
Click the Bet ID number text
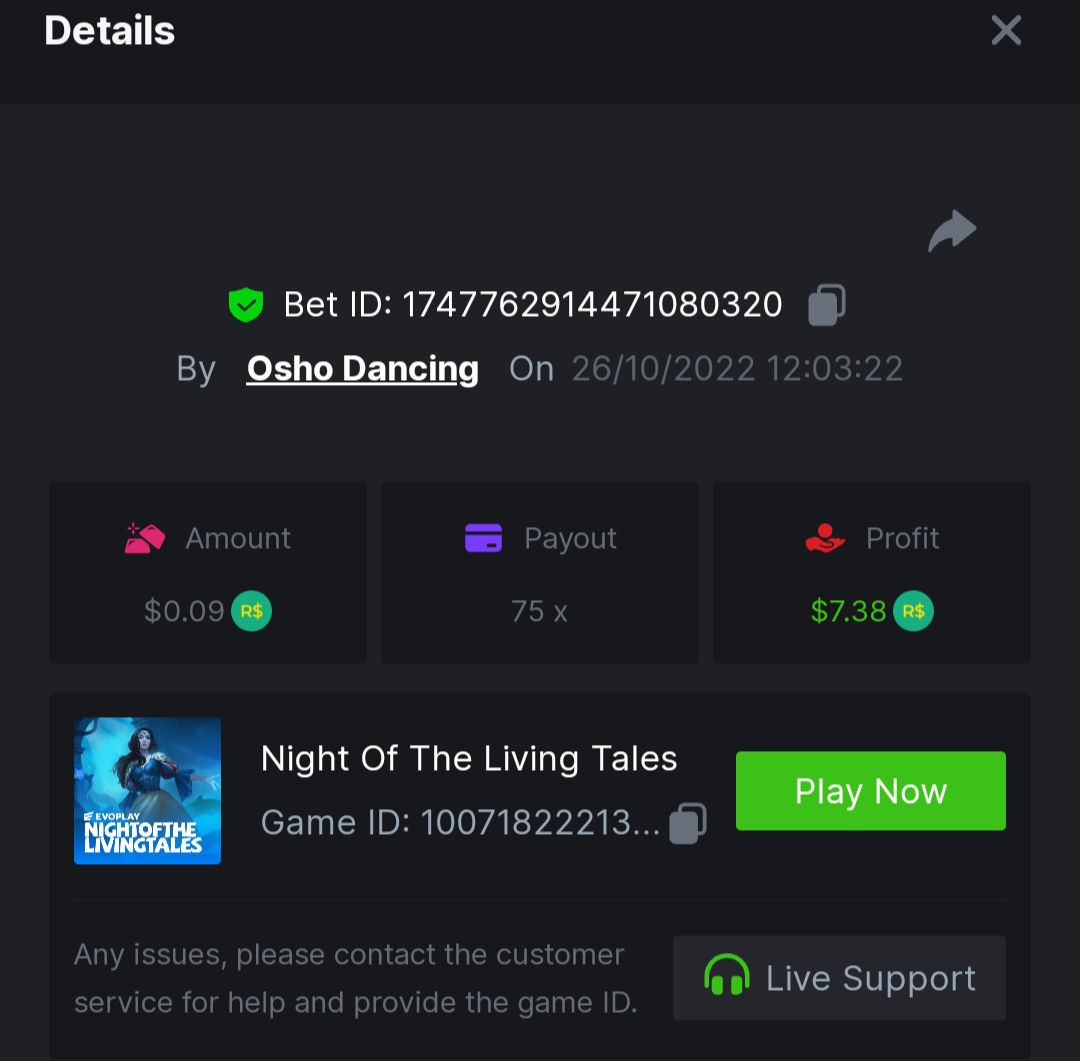(592, 304)
